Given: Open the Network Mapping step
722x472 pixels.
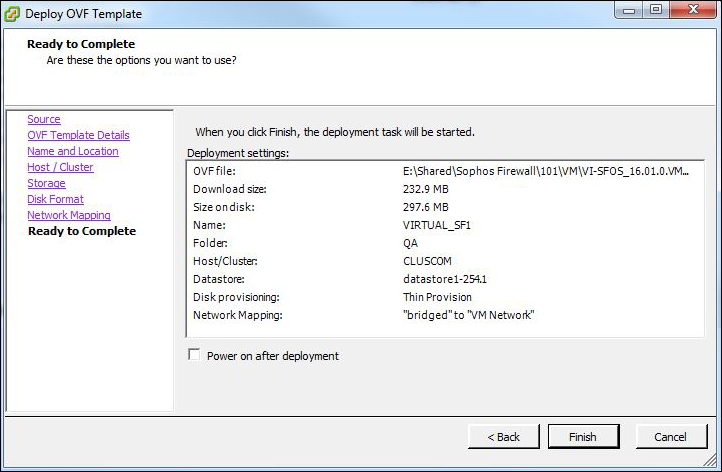Looking at the screenshot, I should point(69,215).
